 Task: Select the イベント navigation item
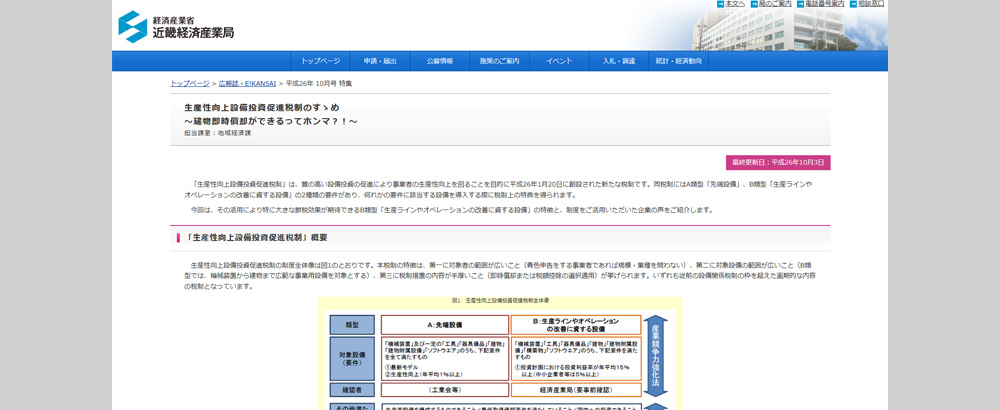559,61
